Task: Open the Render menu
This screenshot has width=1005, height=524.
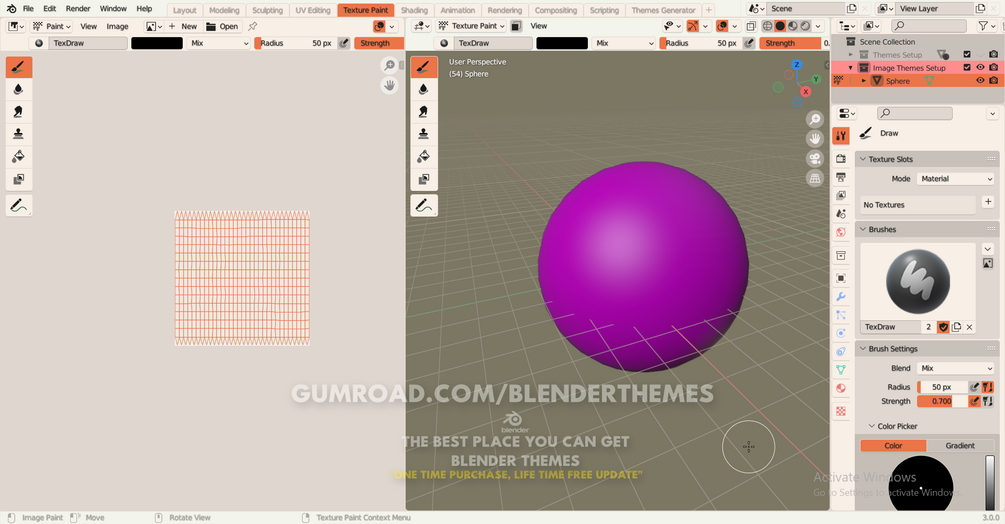Action: point(78,9)
